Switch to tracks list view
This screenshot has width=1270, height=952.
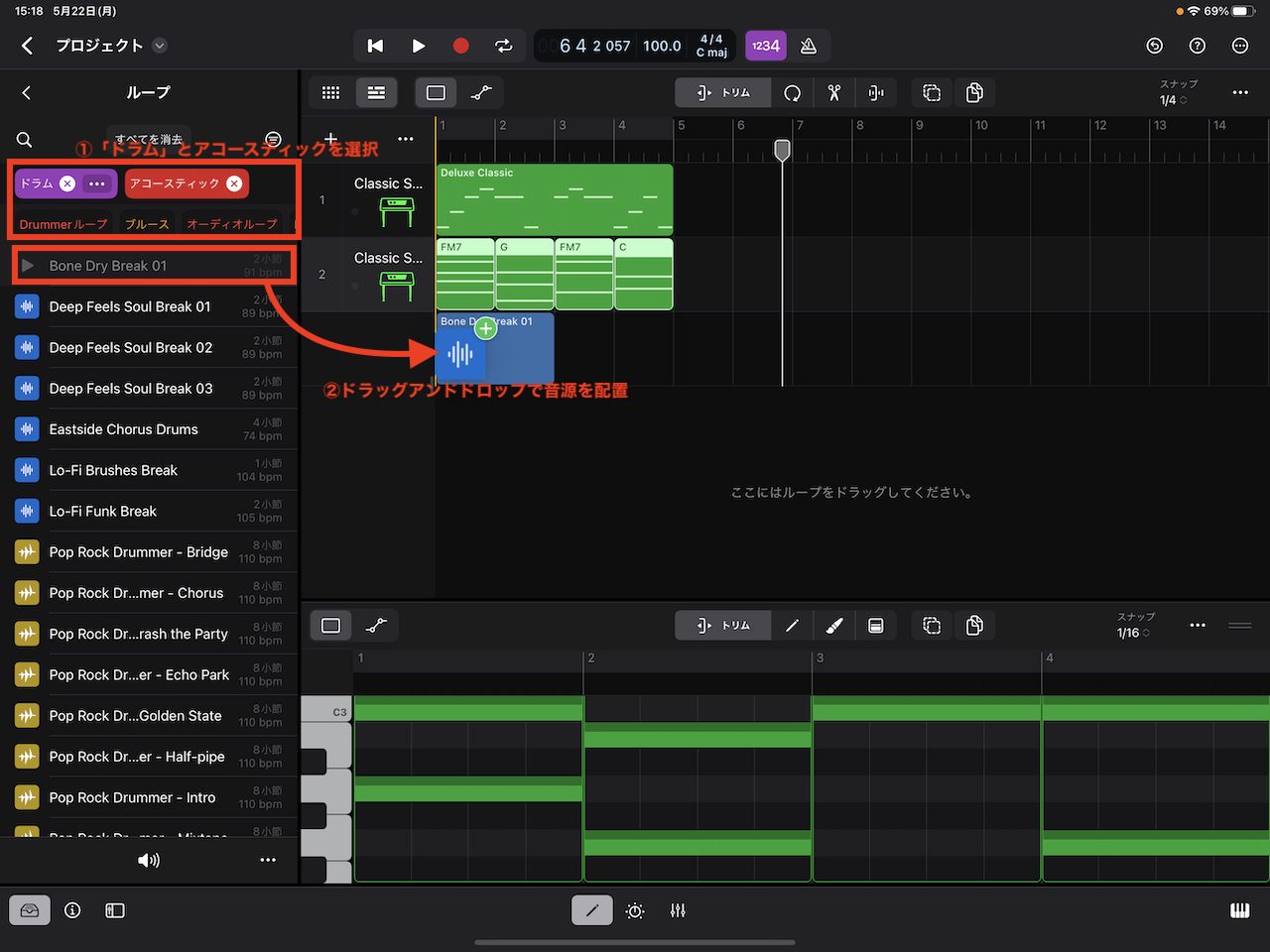(376, 92)
